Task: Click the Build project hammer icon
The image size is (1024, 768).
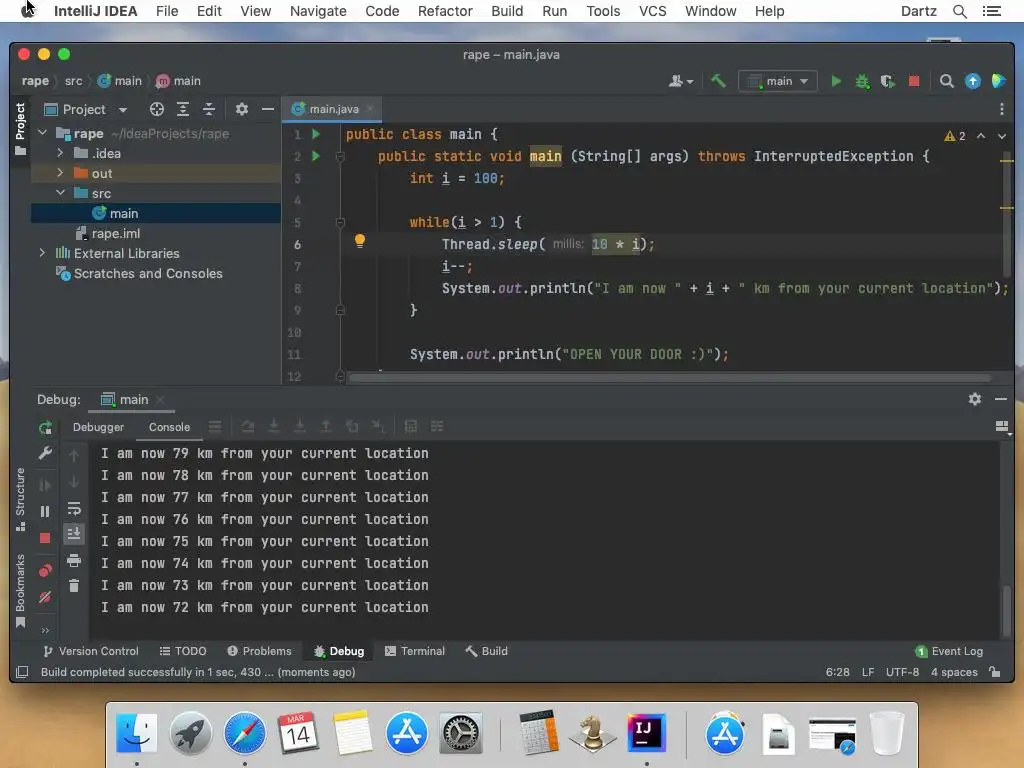Action: (718, 81)
